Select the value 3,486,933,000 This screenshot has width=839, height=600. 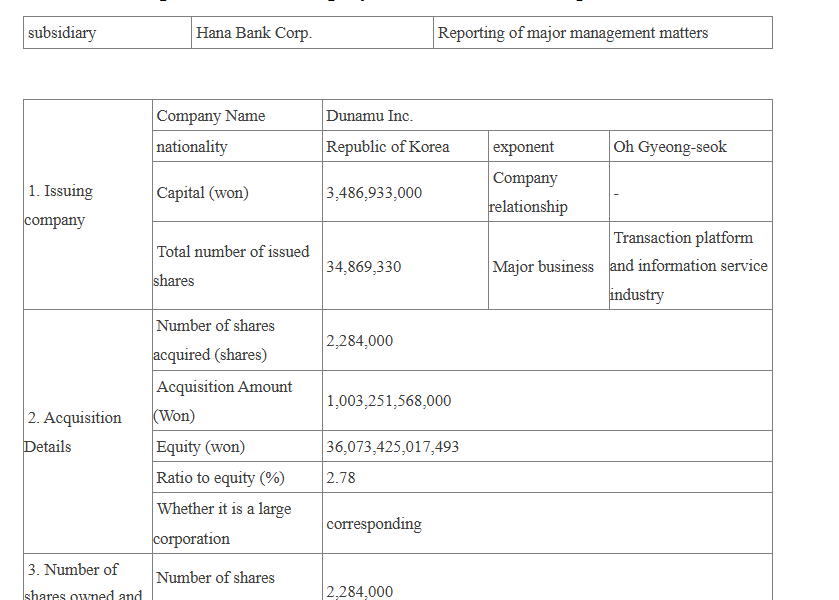[x=374, y=193]
